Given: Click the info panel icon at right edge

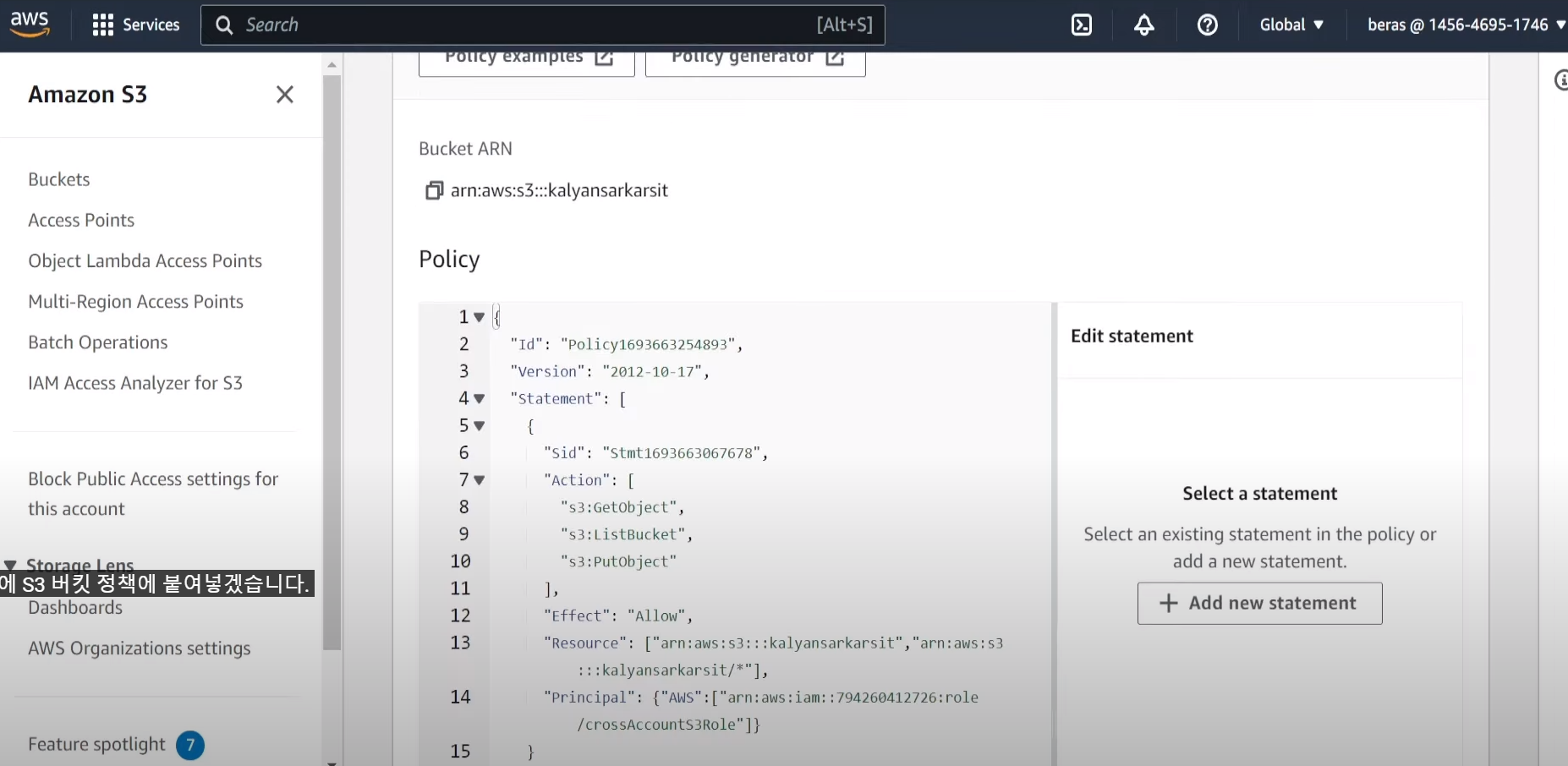Looking at the screenshot, I should tap(1561, 80).
